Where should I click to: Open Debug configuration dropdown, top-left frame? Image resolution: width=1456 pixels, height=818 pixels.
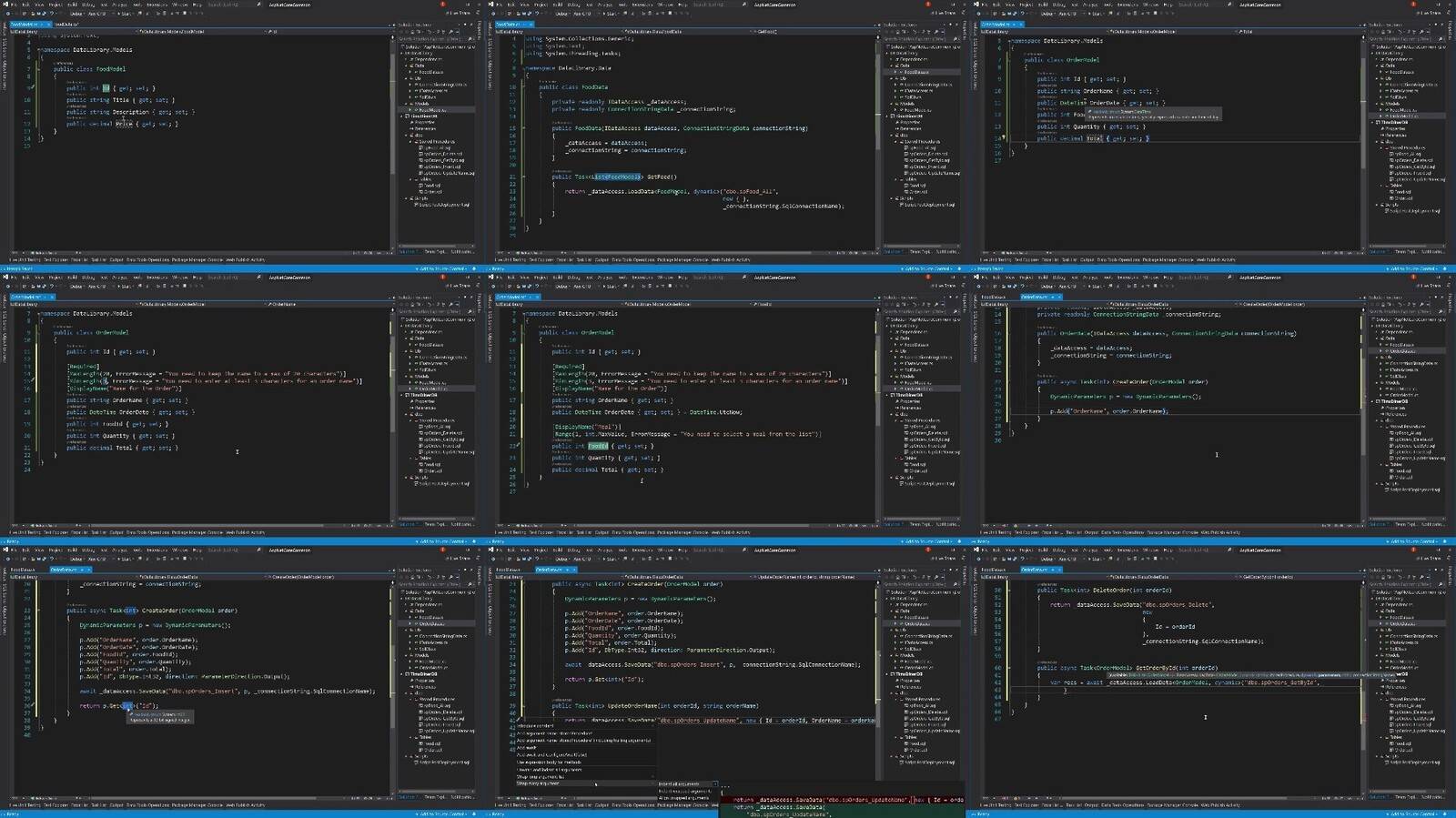tap(77, 13)
